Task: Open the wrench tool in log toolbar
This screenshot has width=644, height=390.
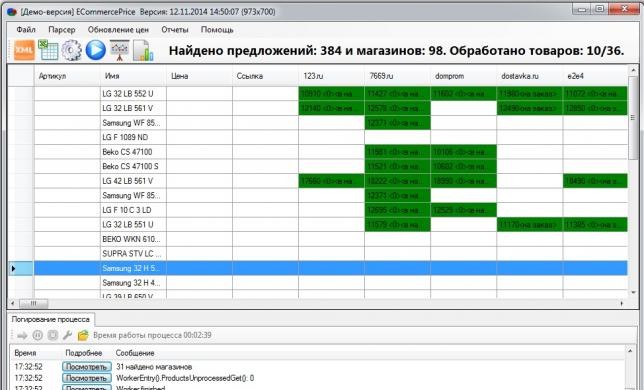Action: coord(67,335)
